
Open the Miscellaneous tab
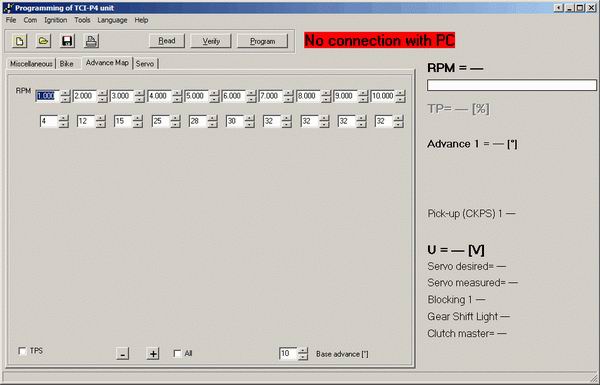(31, 64)
